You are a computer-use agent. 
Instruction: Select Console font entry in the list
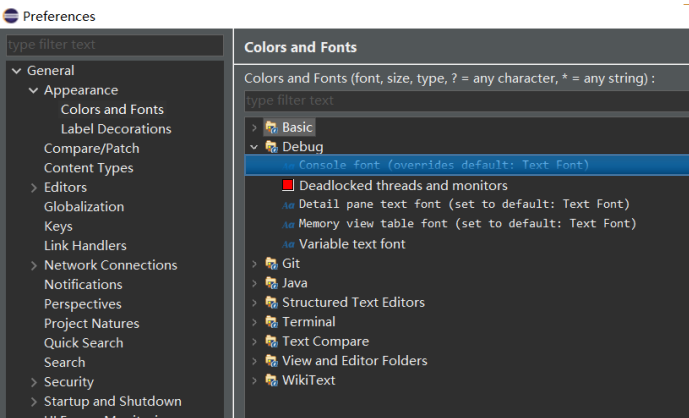click(443, 165)
